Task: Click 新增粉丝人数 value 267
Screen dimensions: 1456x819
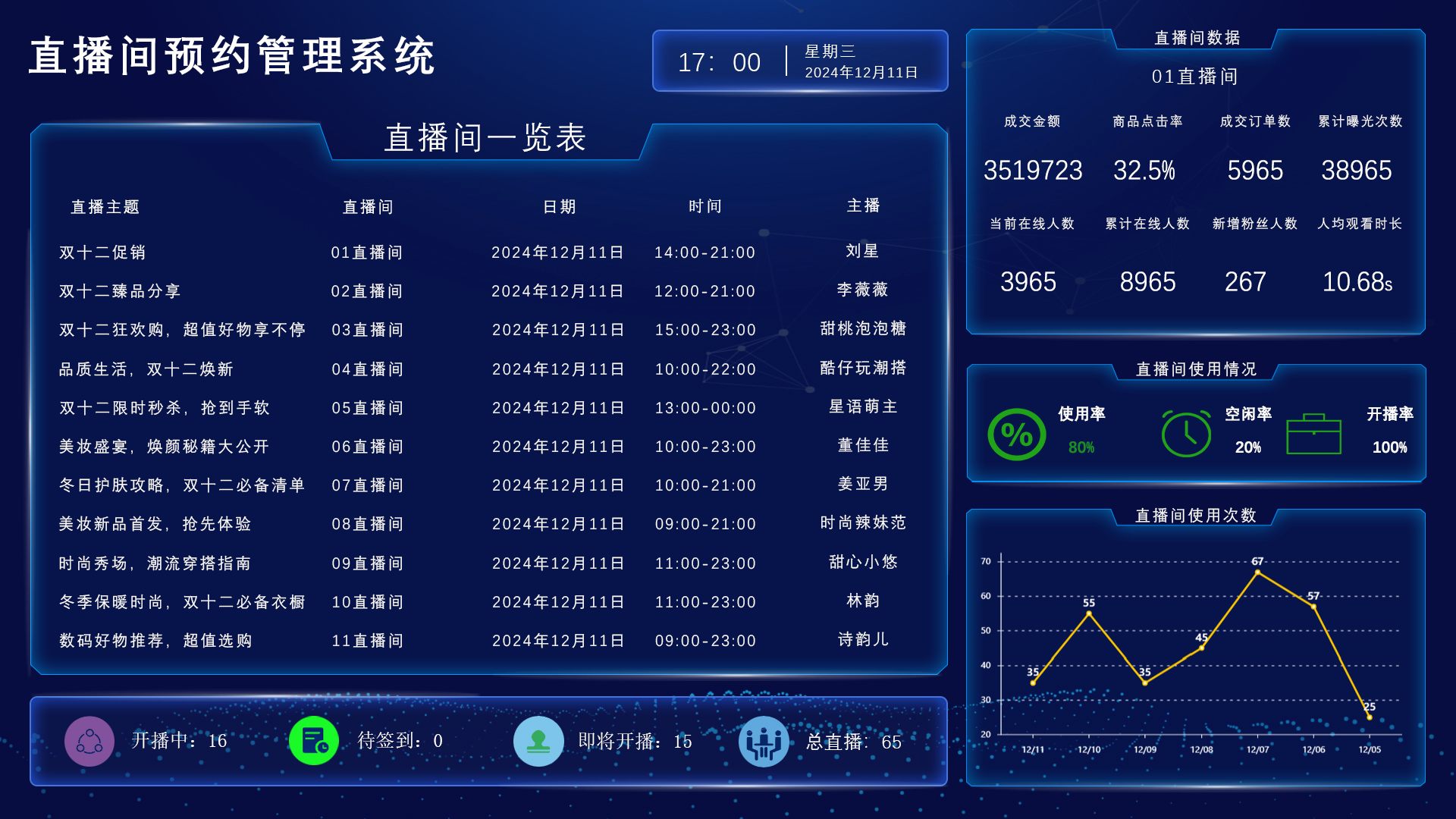Action: (x=1245, y=282)
